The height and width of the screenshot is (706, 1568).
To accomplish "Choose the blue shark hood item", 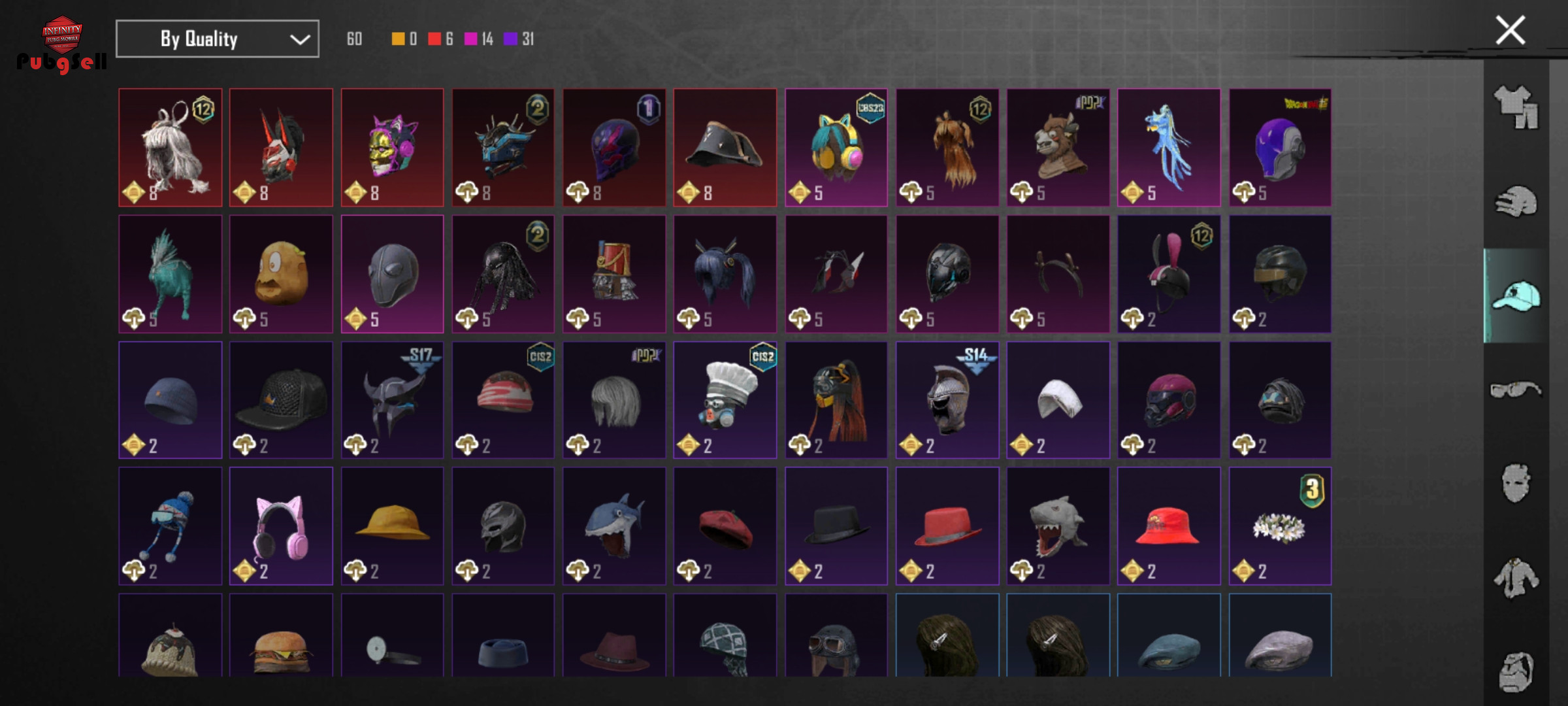I will coord(614,526).
